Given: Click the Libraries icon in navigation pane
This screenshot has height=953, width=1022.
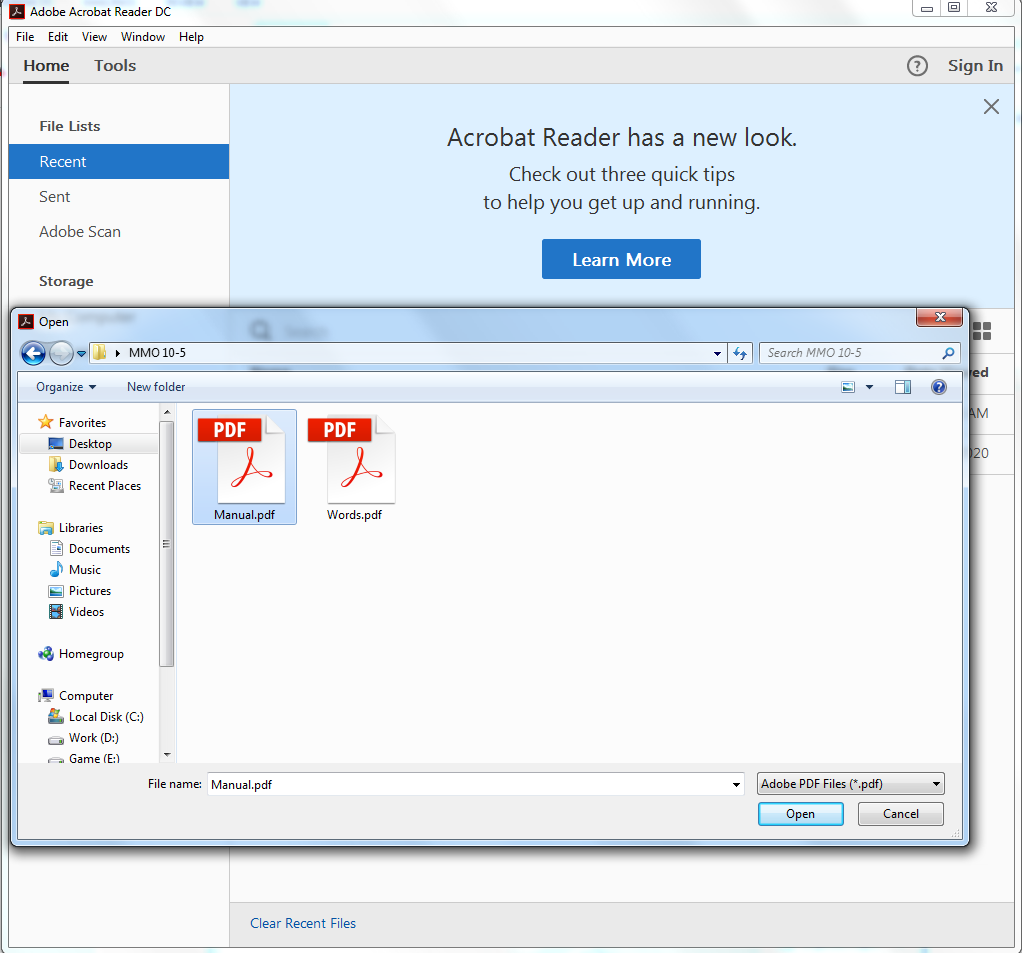Looking at the screenshot, I should tap(46, 527).
